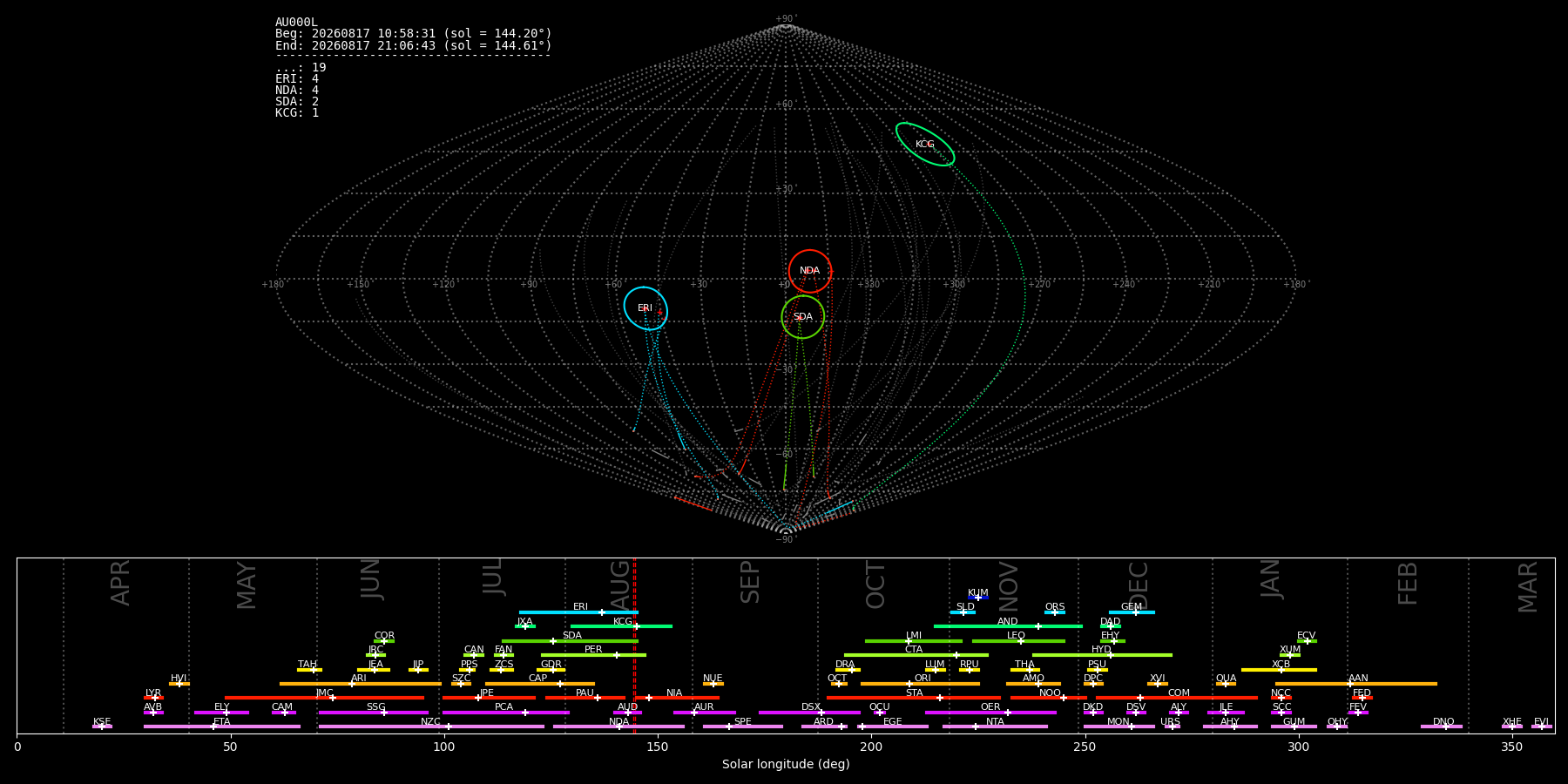The image size is (1568, 784).
Task: Click the AND green shower bar
Action: (1008, 626)
